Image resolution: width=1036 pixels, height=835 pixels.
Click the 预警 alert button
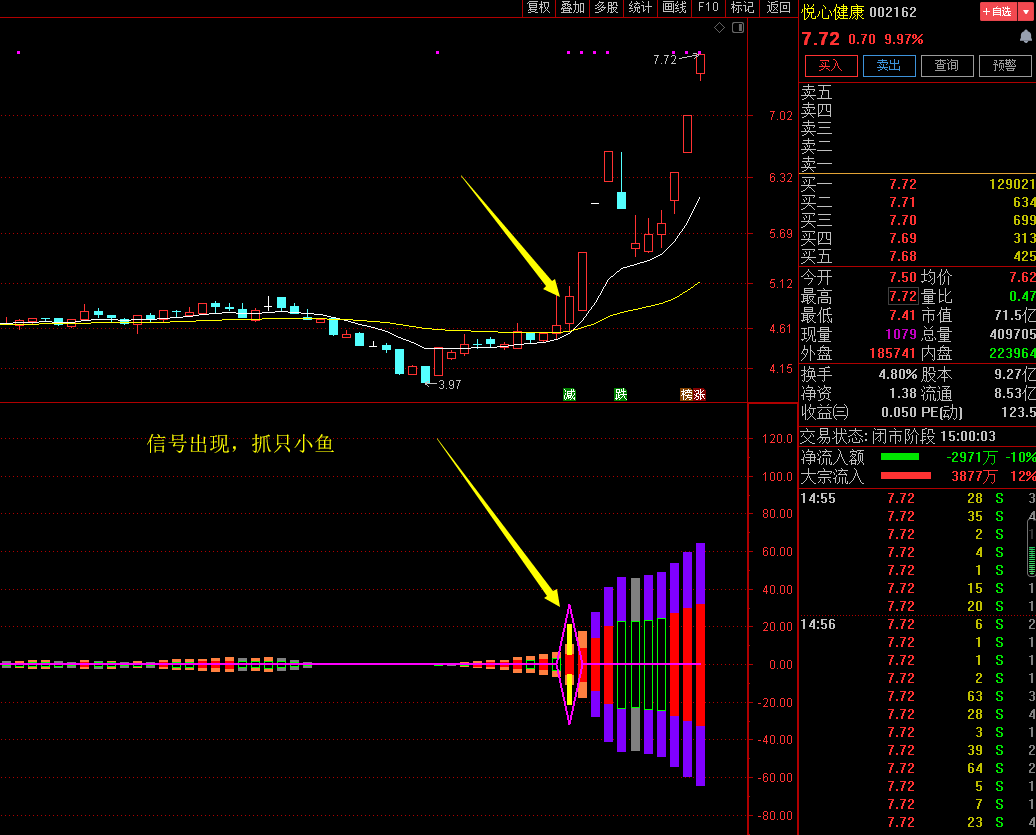pyautogui.click(x=1003, y=66)
